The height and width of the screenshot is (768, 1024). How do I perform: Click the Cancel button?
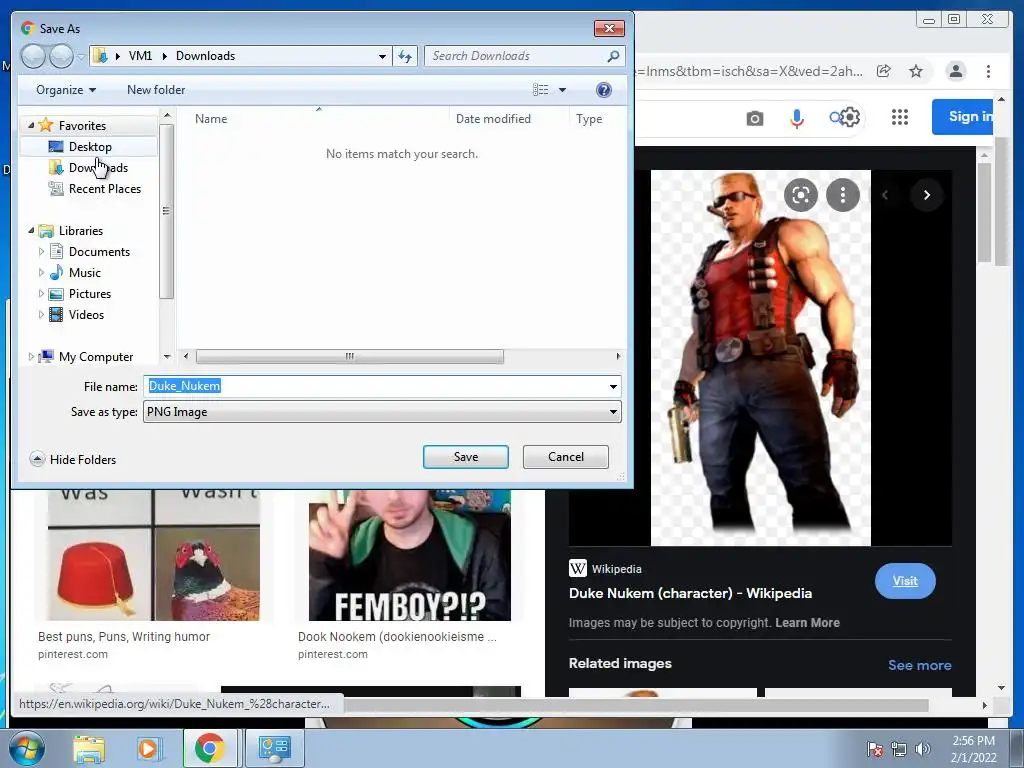coord(566,457)
